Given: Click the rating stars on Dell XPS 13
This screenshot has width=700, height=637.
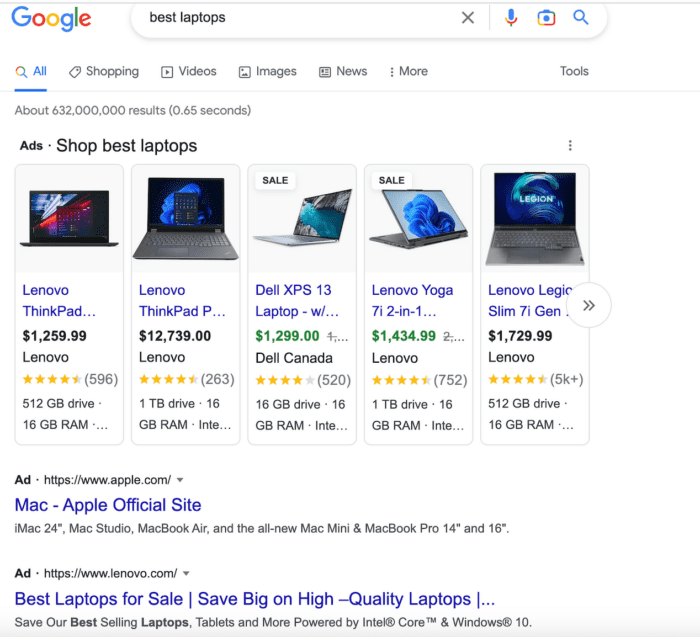Looking at the screenshot, I should click(x=284, y=380).
